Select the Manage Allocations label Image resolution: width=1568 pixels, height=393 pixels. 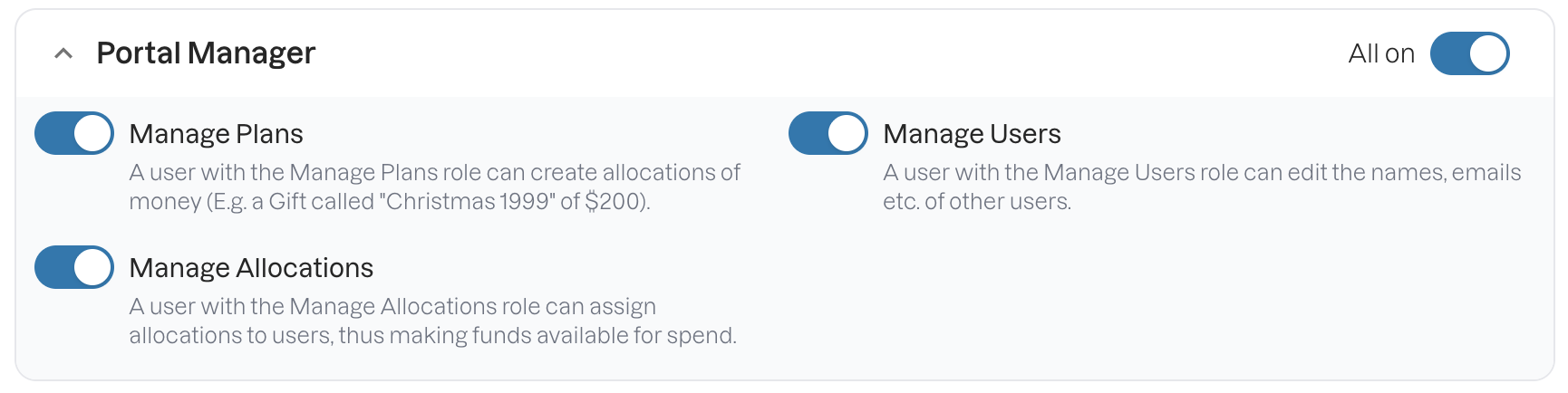point(251,268)
